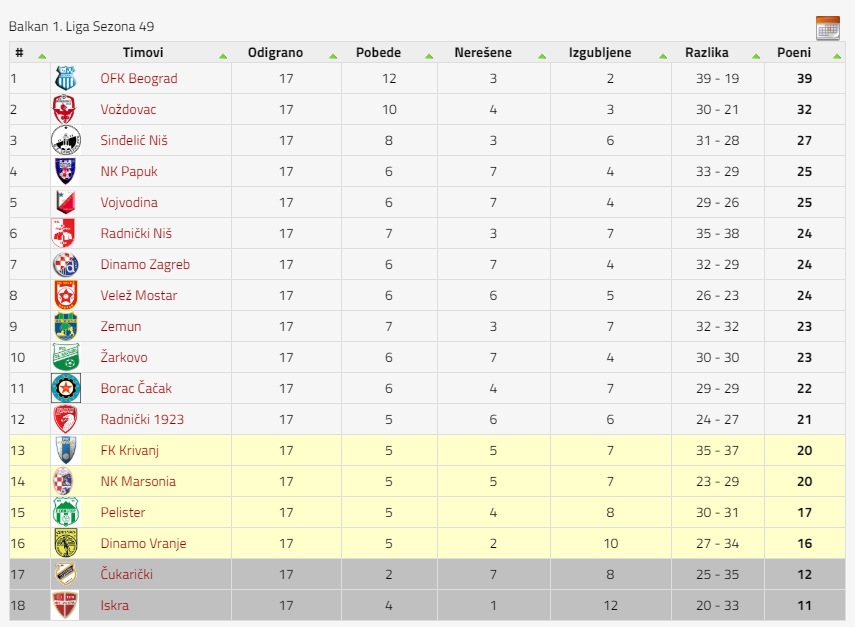Viewport: 855px width, 627px height.
Task: Open the Sinđelić Niš team link
Action: click(134, 140)
